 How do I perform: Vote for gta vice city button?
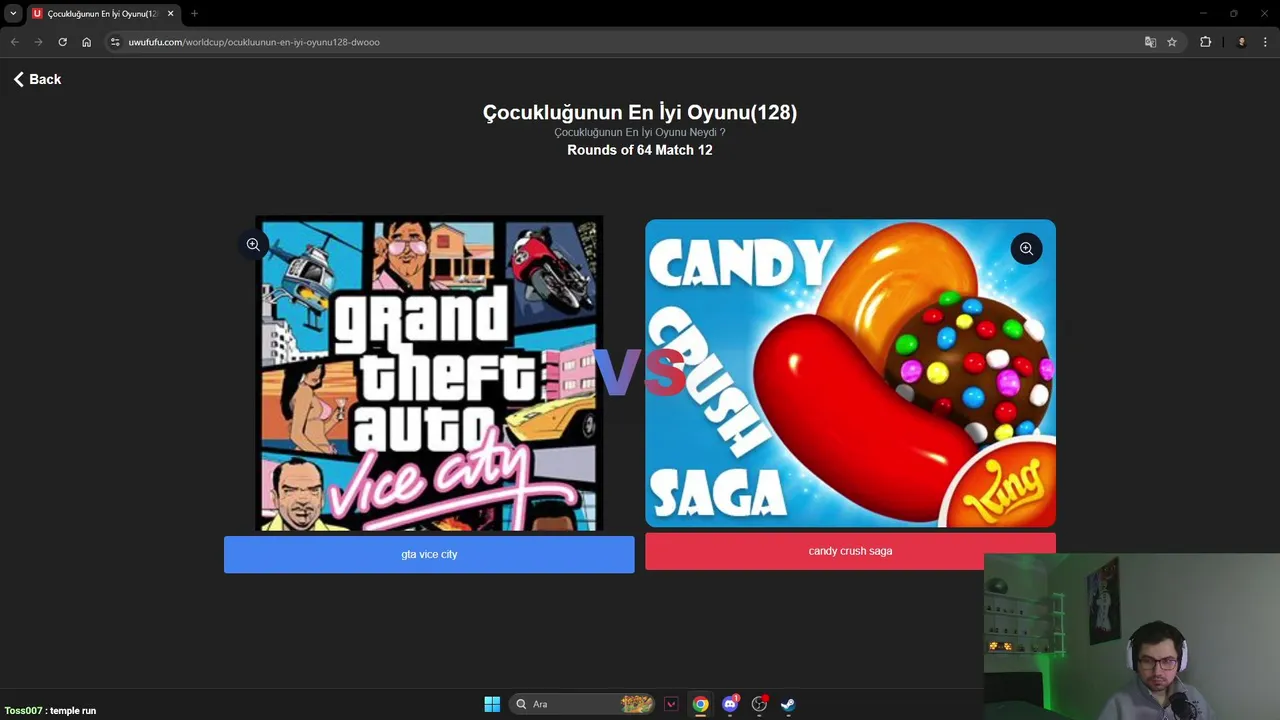pyautogui.click(x=429, y=554)
